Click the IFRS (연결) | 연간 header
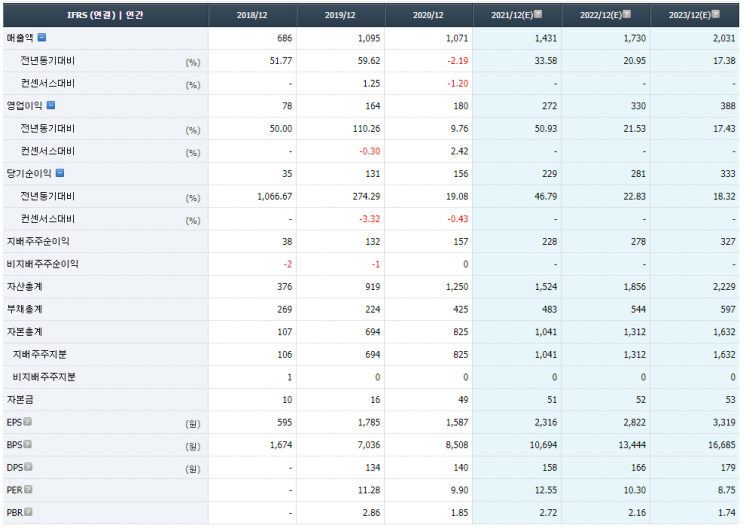 [105, 15]
